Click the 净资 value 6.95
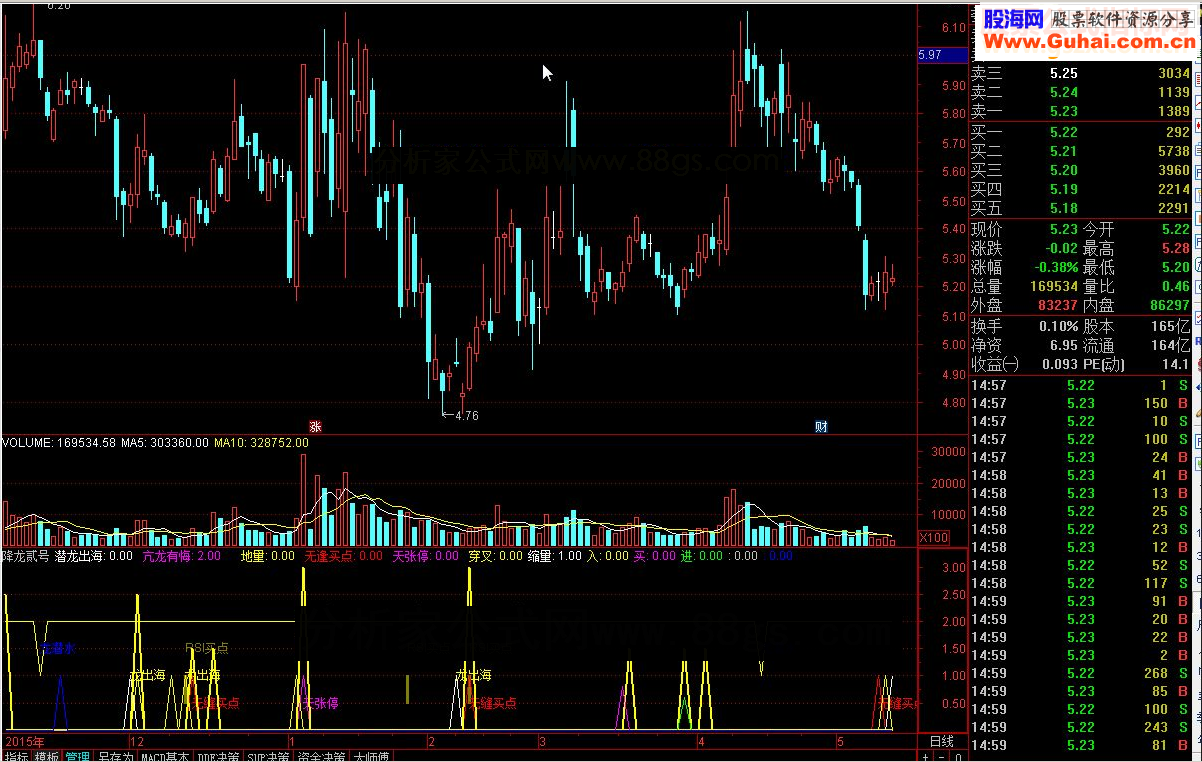The height and width of the screenshot is (762, 1202). [x=1064, y=345]
